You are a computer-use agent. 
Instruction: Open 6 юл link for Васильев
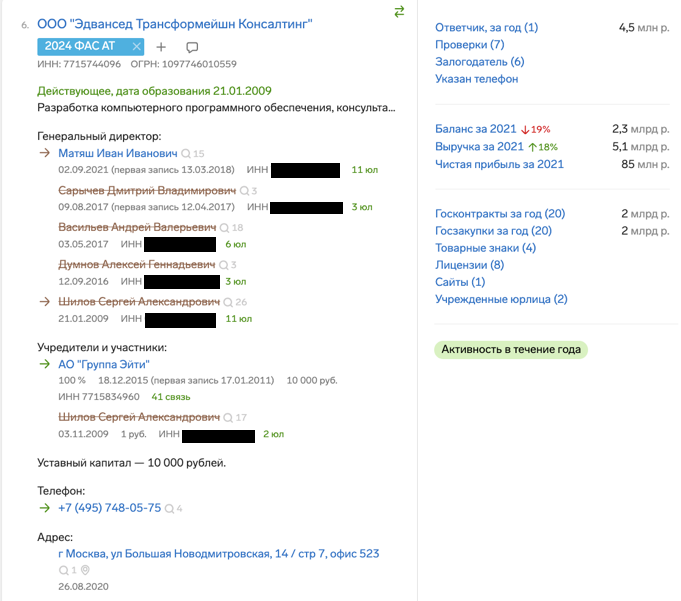(235, 244)
